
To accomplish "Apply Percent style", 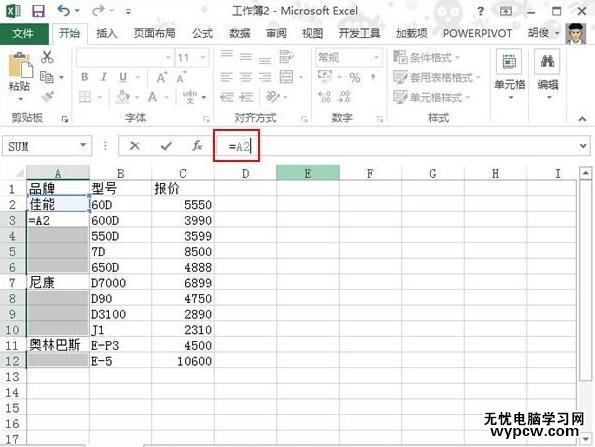I will pyautogui.click(x=355, y=78).
